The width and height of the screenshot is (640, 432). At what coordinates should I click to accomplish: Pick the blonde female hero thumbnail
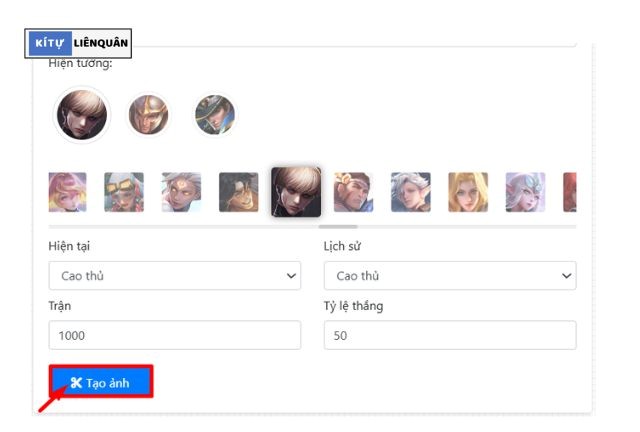coord(468,192)
